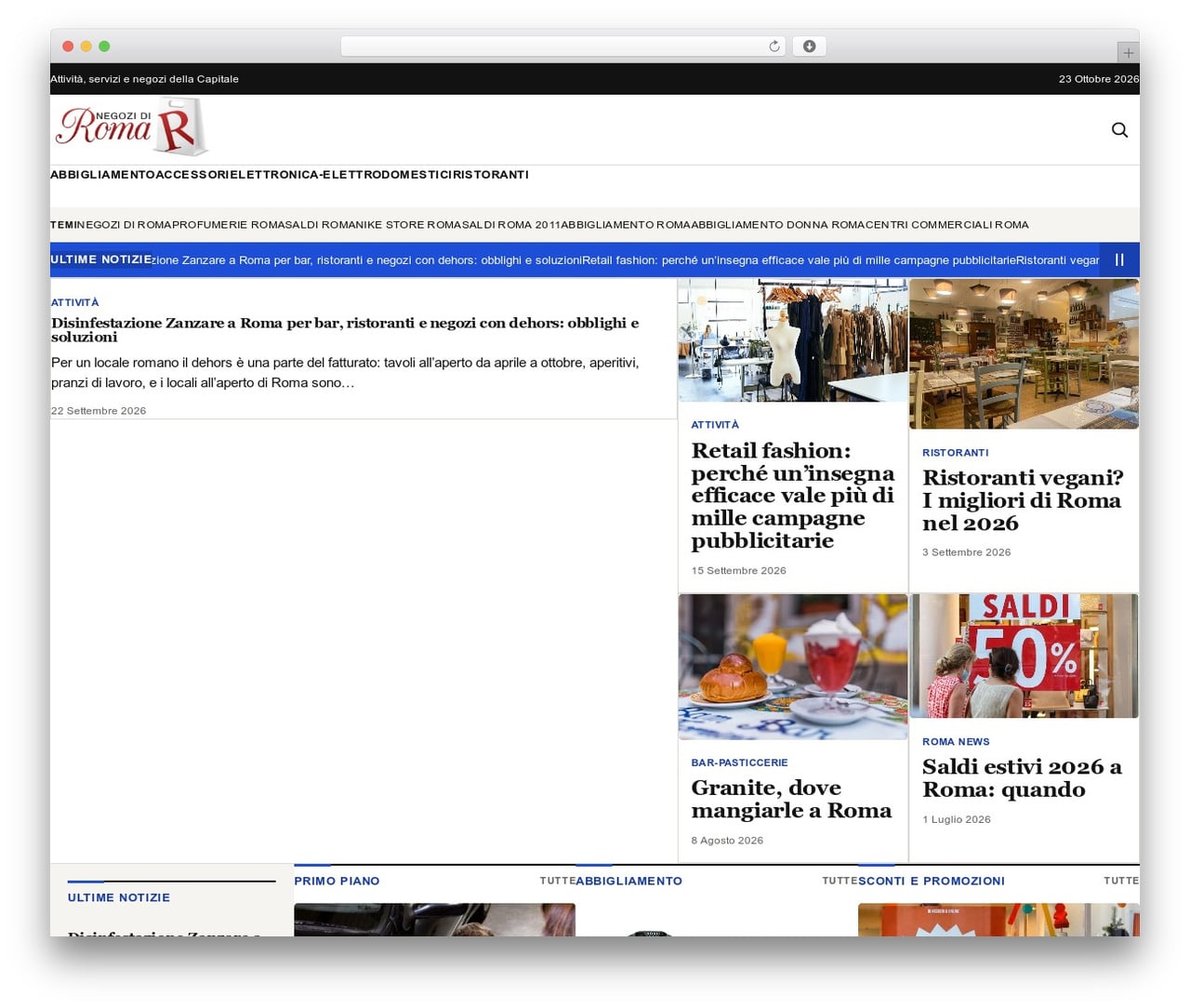Open the Granite, dove mangiarle article headline
This screenshot has width=1190, height=1008.
pyautogui.click(x=791, y=799)
